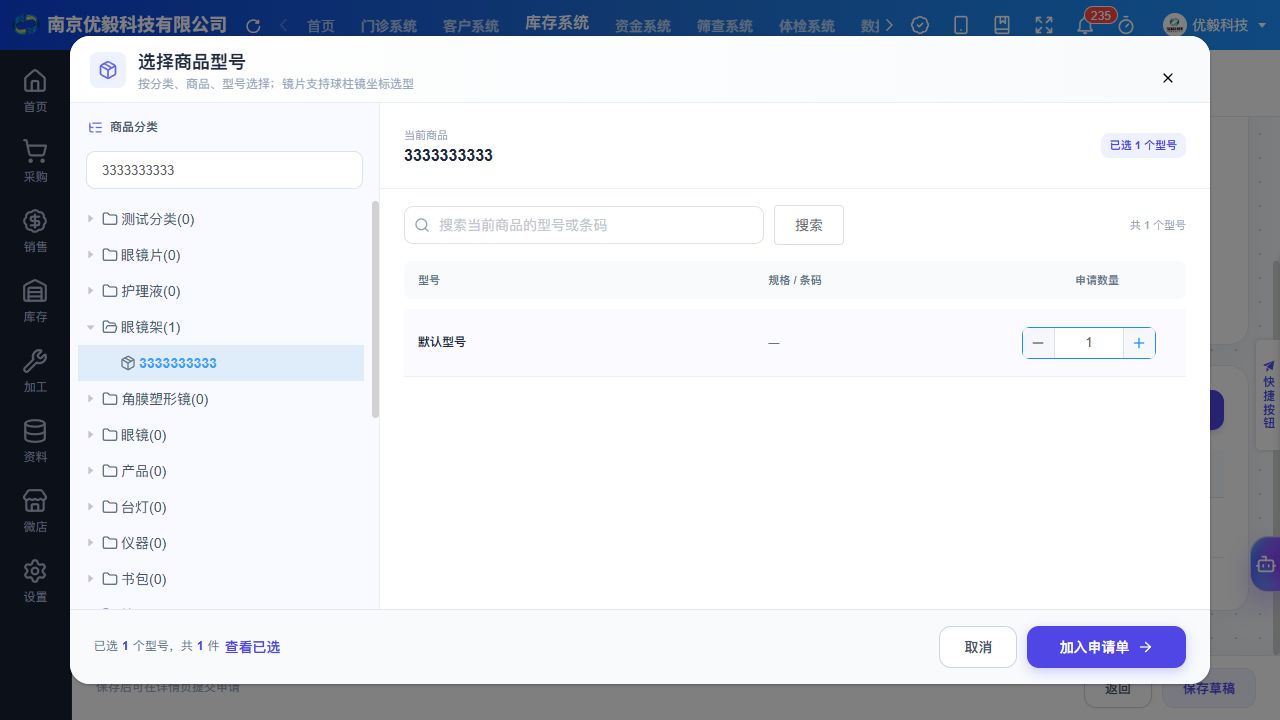Click the 加入申请单 button
The image size is (1280, 720).
tap(1106, 647)
